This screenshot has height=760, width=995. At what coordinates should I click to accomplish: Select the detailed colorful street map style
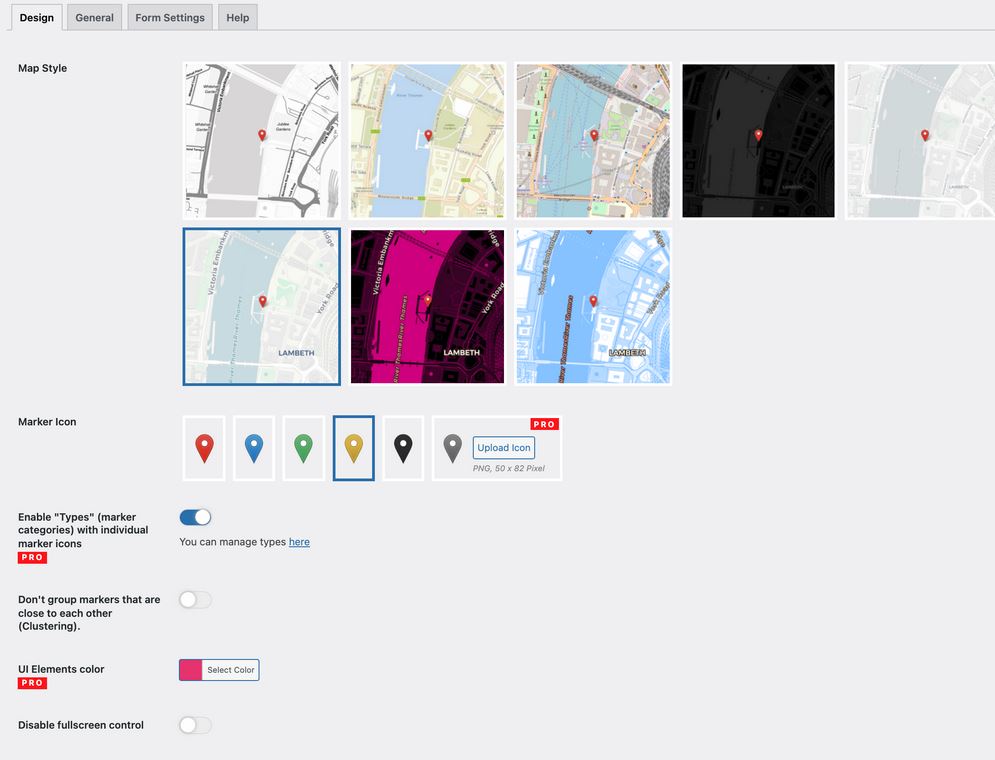click(593, 140)
